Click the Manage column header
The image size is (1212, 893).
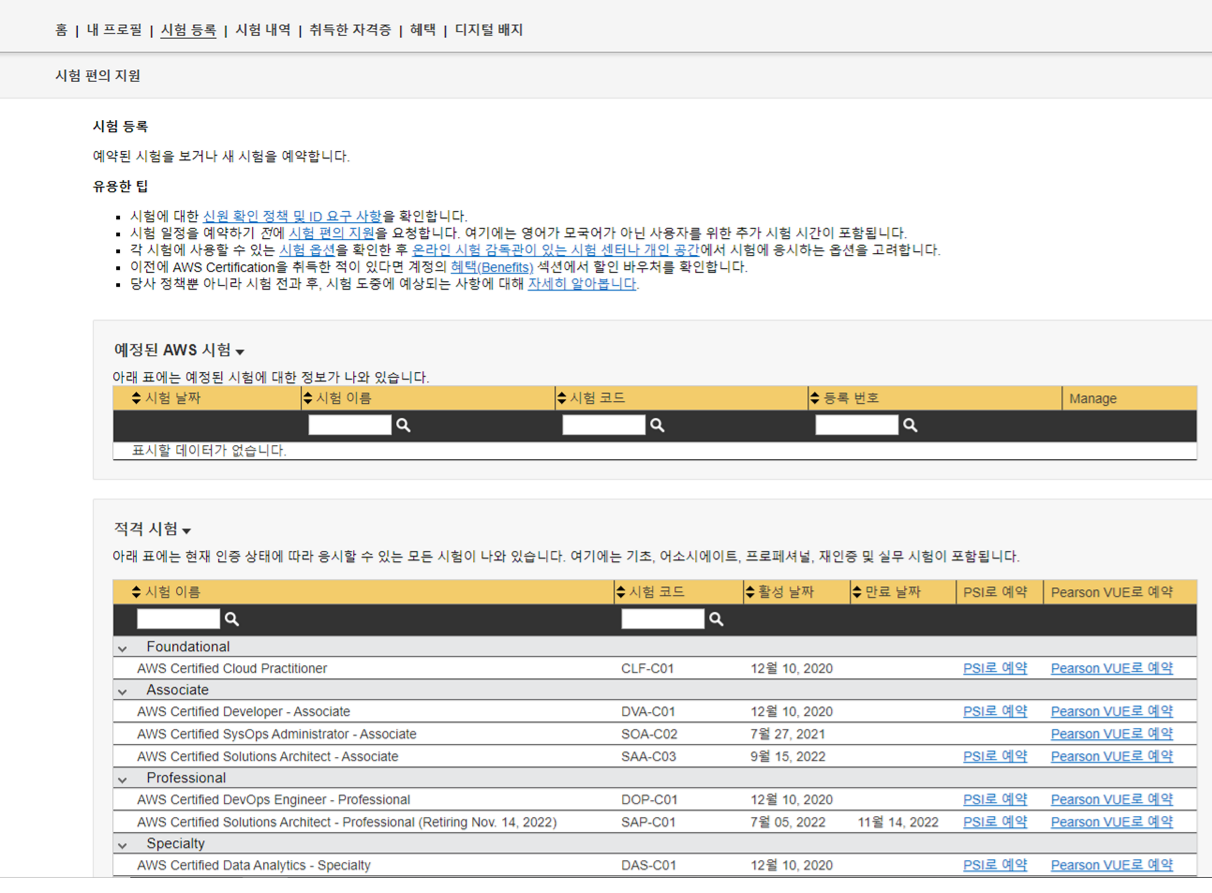click(x=1093, y=398)
